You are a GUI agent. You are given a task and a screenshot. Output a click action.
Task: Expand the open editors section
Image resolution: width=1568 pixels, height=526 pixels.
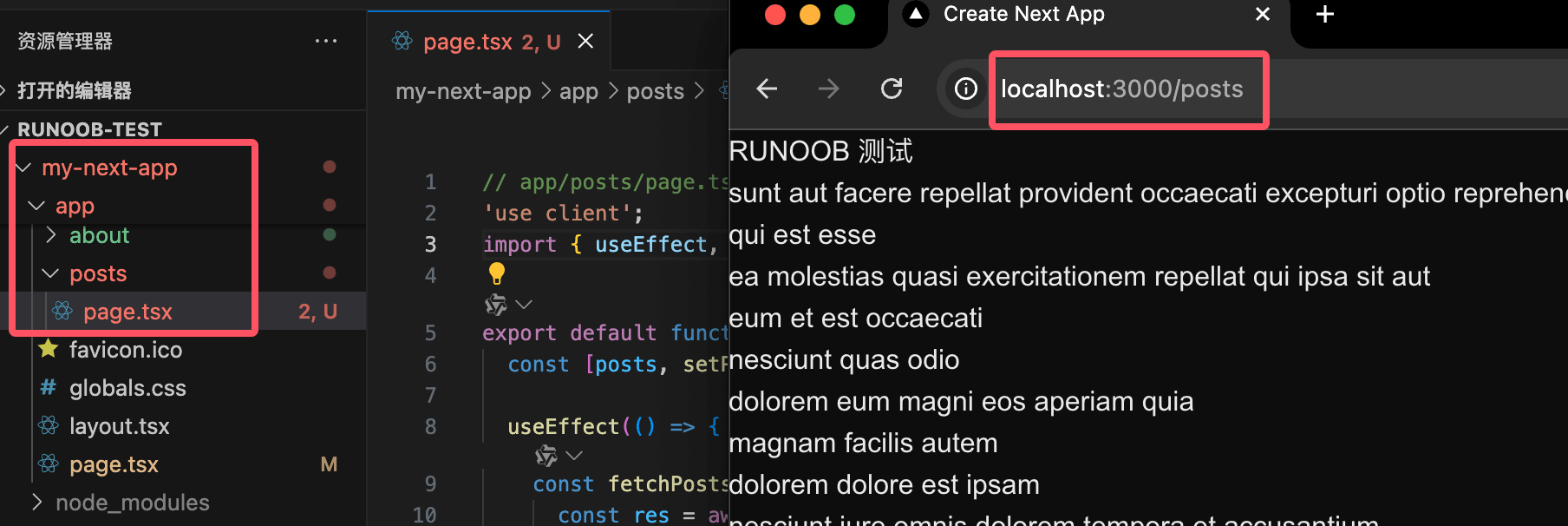click(74, 90)
